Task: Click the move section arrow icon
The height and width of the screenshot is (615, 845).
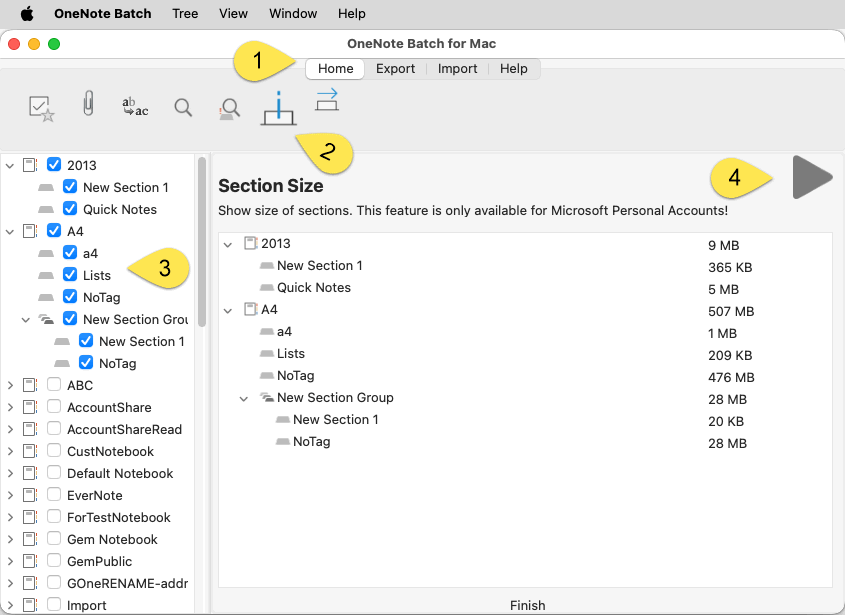Action: pyautogui.click(x=327, y=100)
